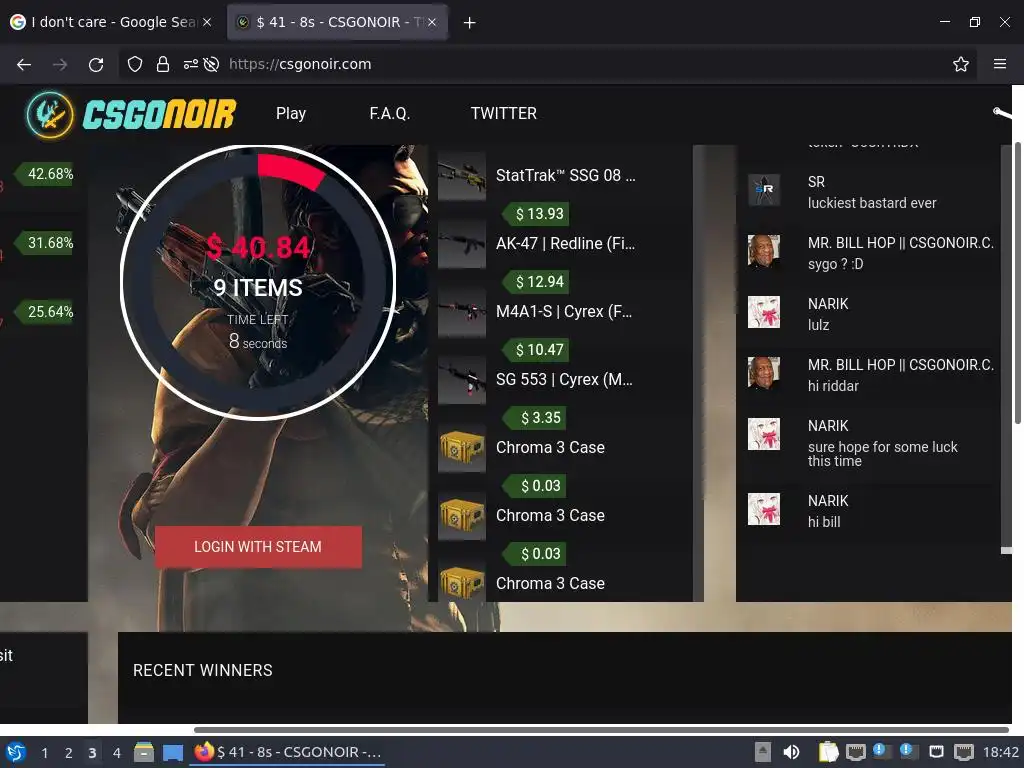Image resolution: width=1024 pixels, height=768 pixels.
Task: Click avatar next to 'sygo ? :D' message
Action: [x=763, y=251]
